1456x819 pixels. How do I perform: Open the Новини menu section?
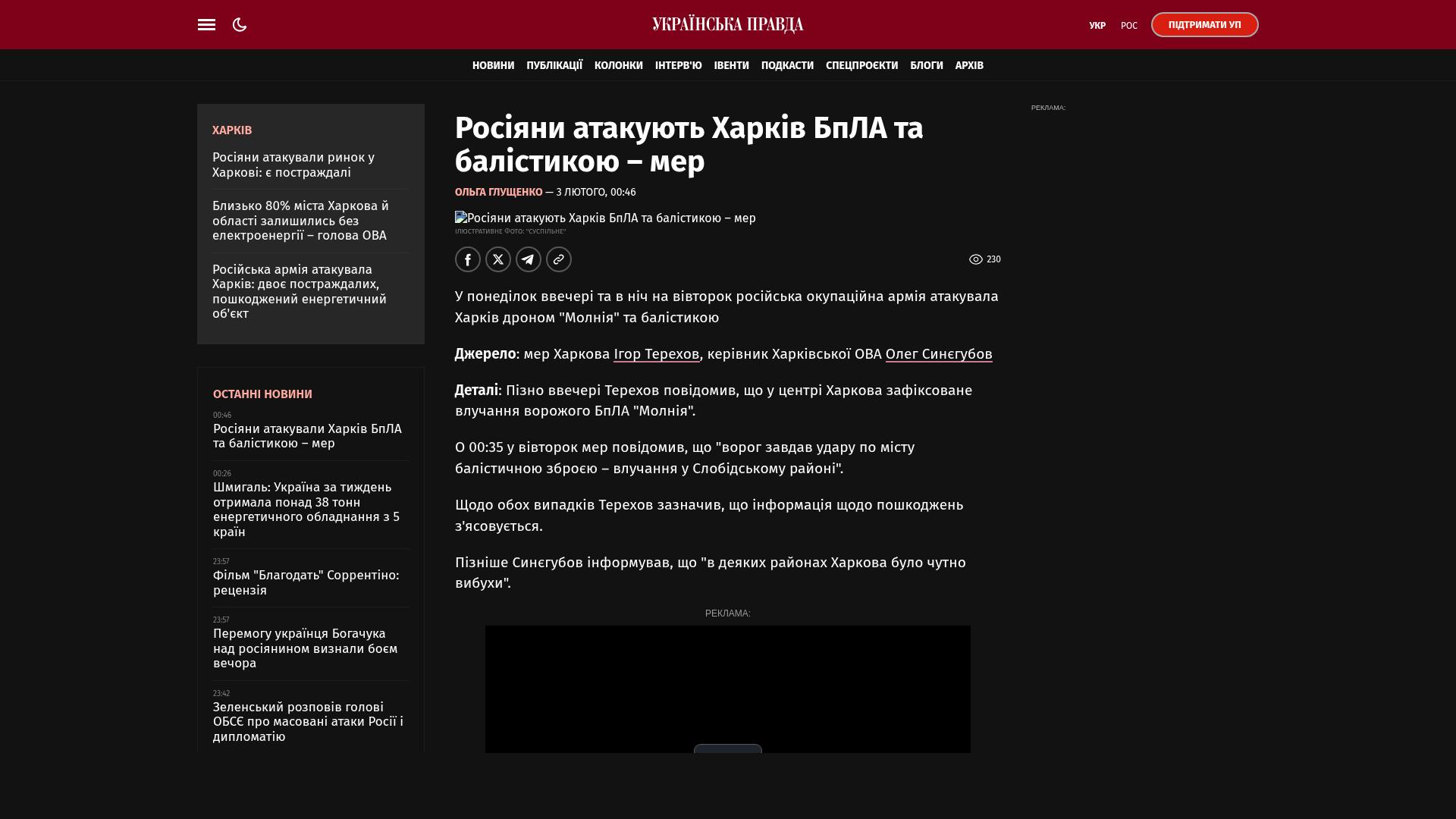tap(493, 66)
